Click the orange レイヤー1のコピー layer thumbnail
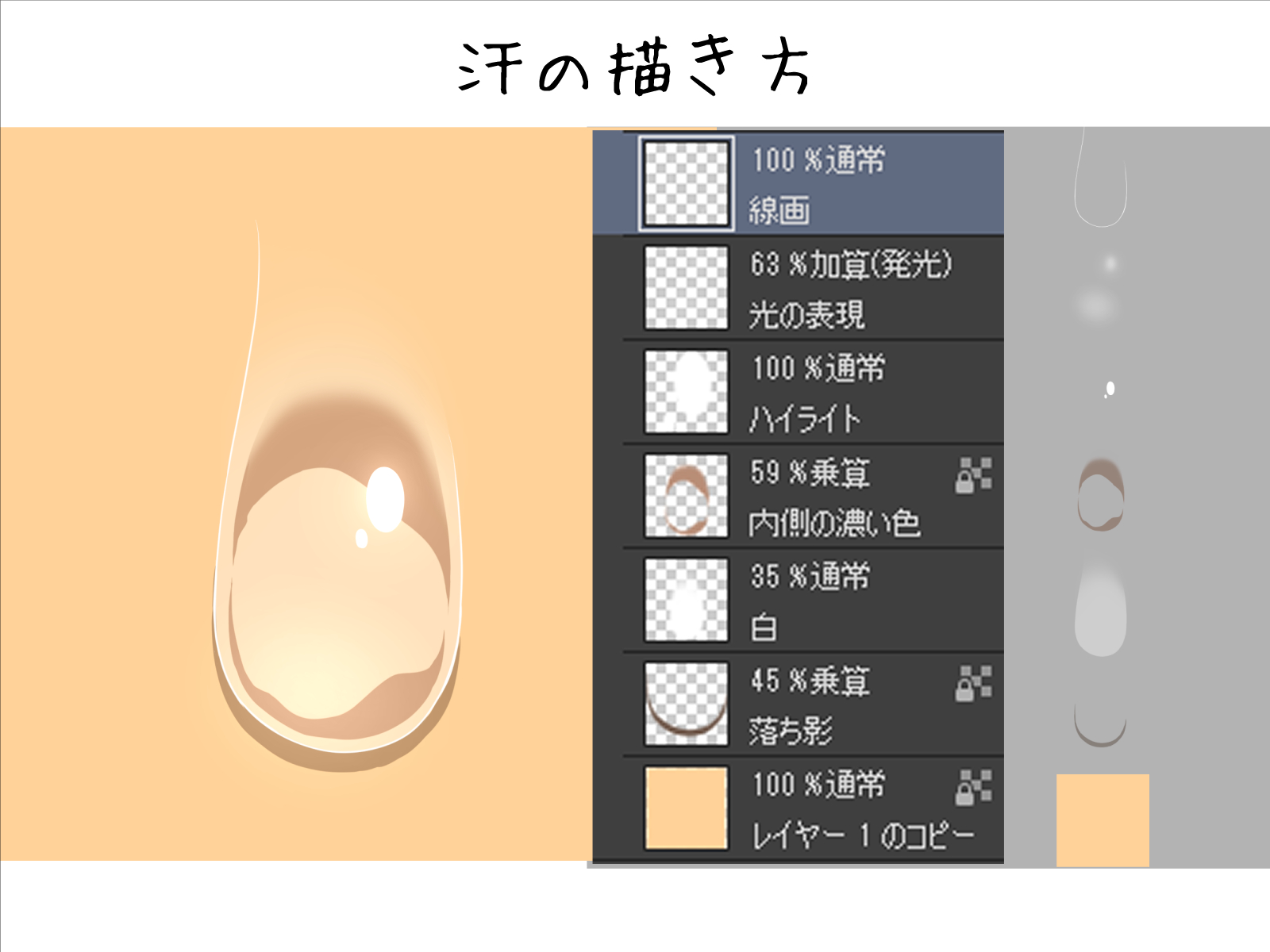The height and width of the screenshot is (952, 1270). pos(686,808)
